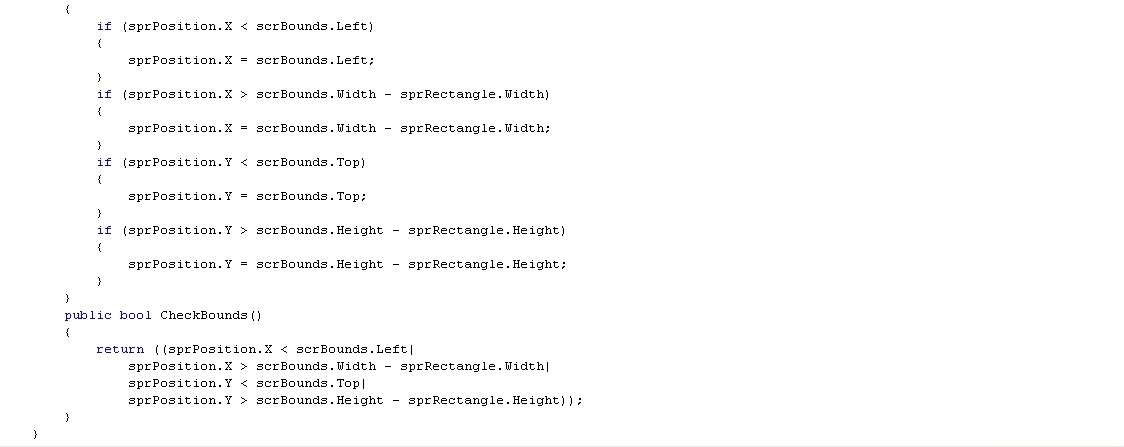Click sprRectangle.Width in the return expression

pyautogui.click(x=472, y=367)
